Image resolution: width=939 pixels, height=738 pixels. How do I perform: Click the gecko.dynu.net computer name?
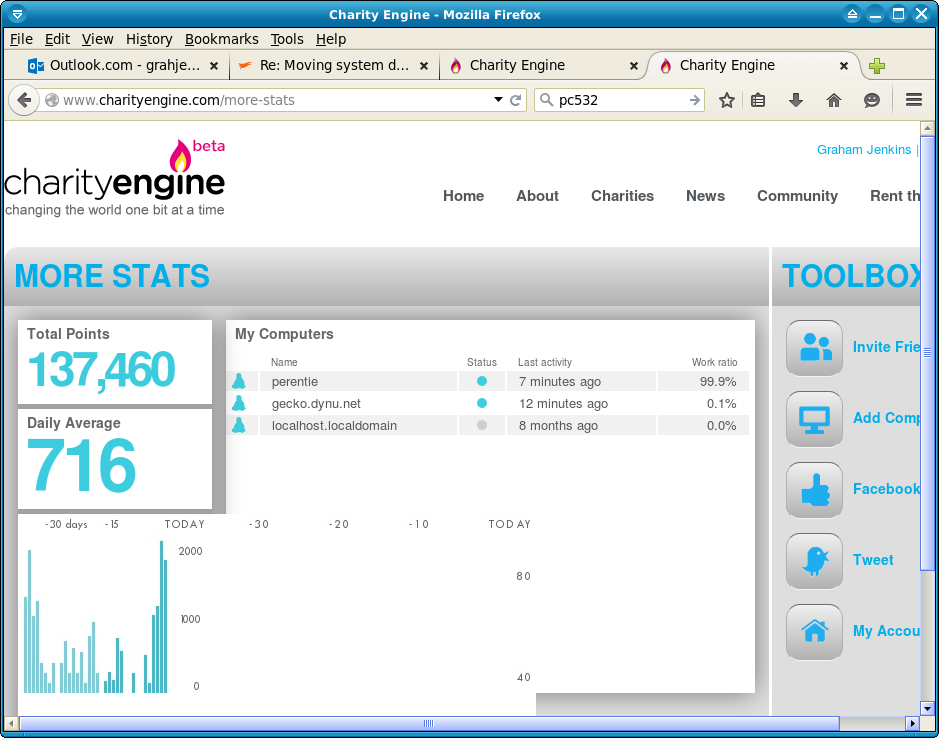pyautogui.click(x=316, y=404)
